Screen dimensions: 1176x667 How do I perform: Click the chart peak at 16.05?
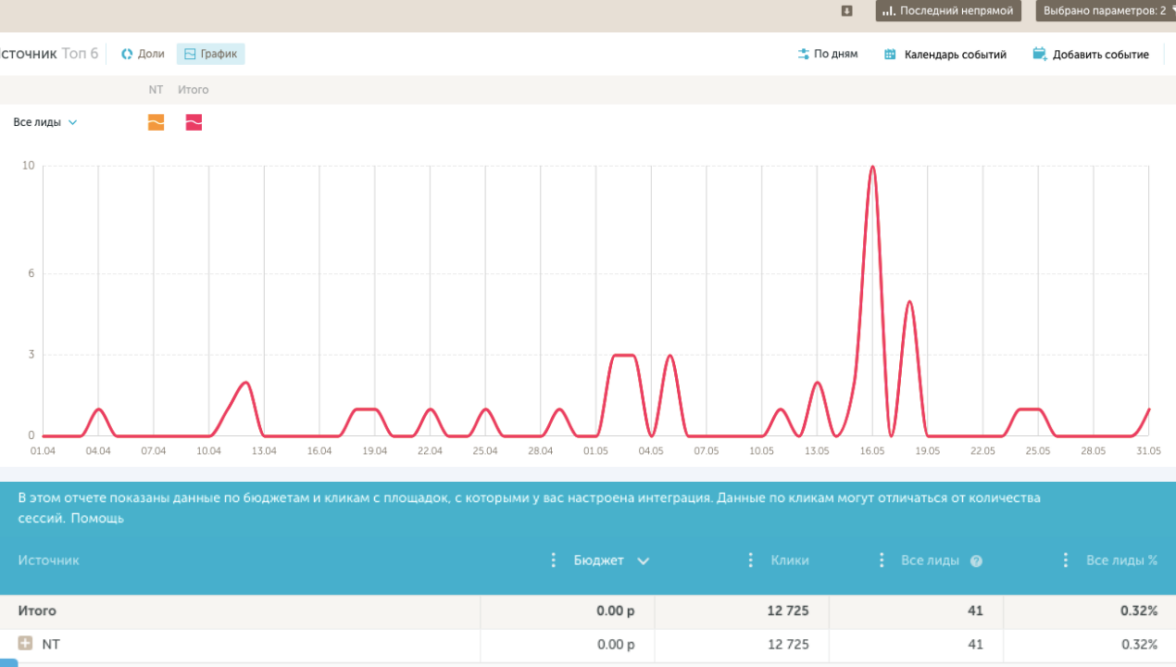[873, 167]
